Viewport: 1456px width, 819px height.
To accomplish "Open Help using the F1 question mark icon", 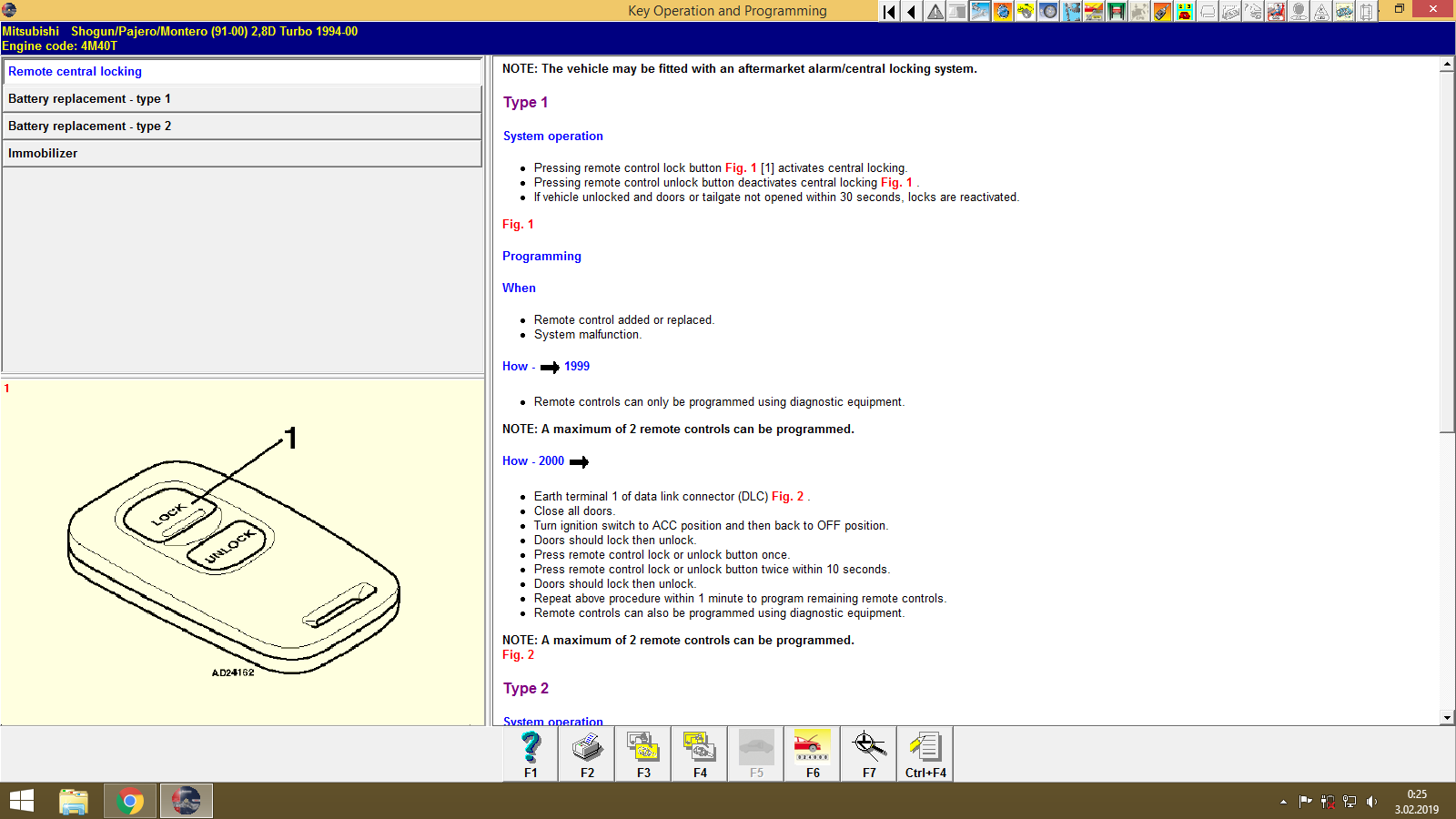I will point(529,753).
